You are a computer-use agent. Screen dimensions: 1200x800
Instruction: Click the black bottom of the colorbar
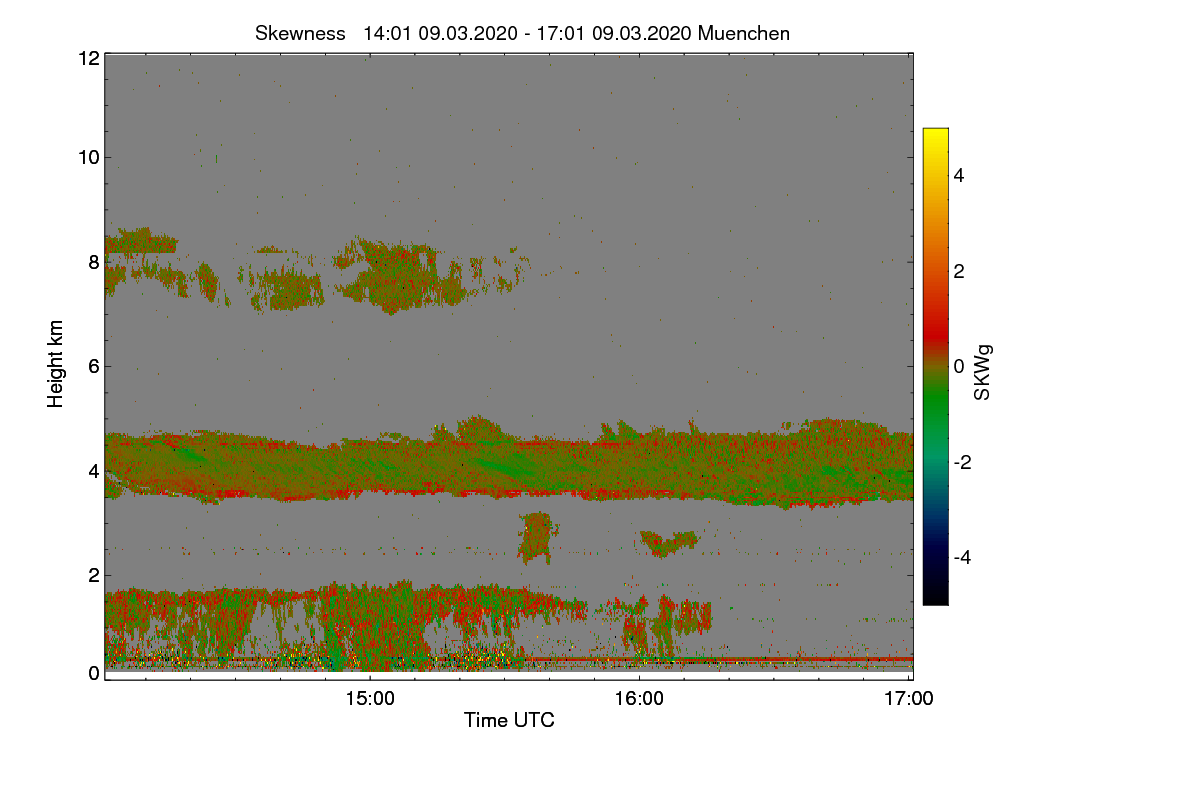click(x=935, y=596)
